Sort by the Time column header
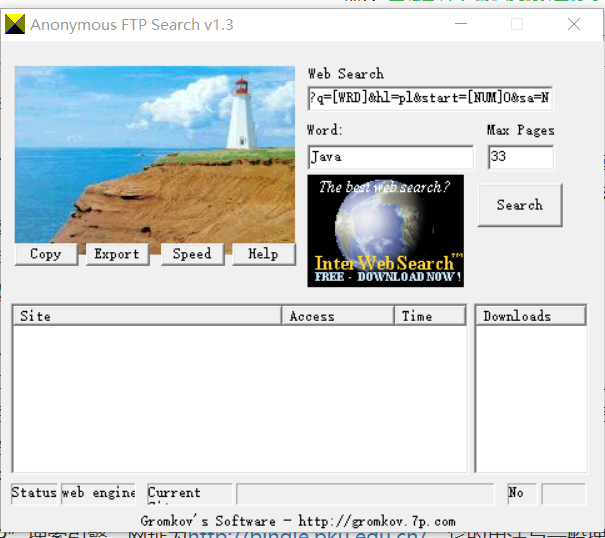Screen dimensions: 605x538 [x=430, y=316]
